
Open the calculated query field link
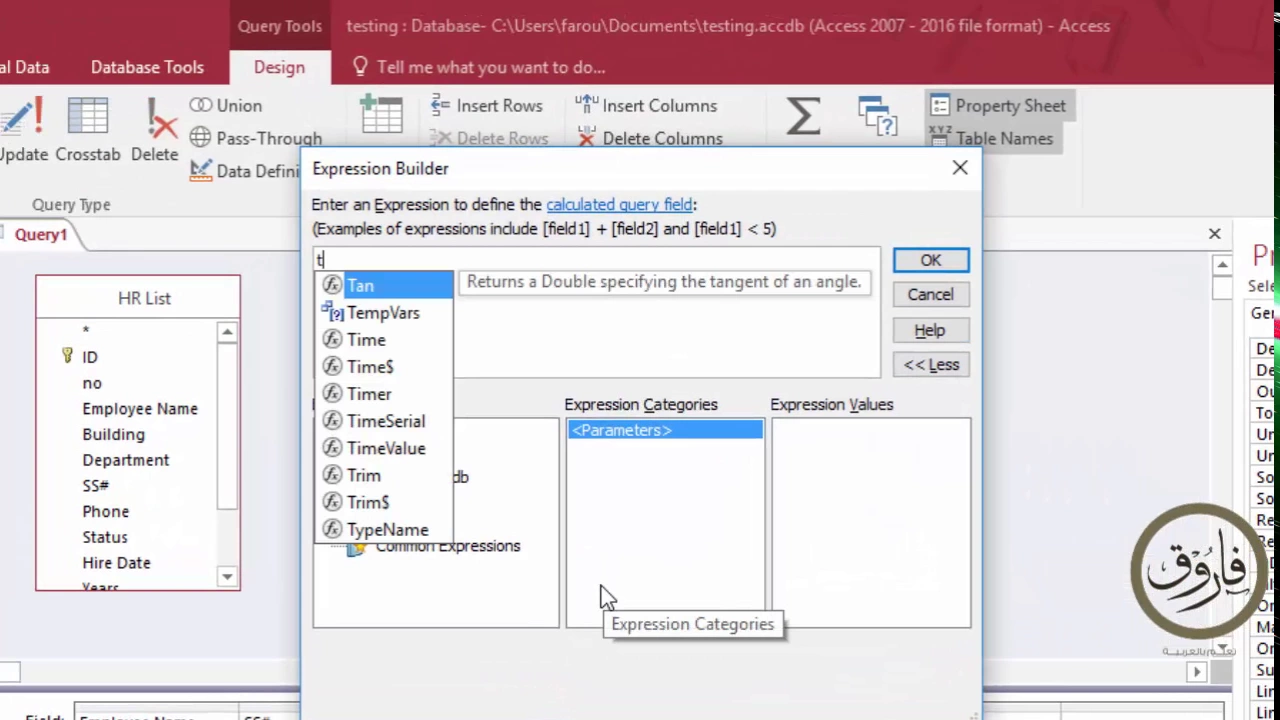click(619, 204)
